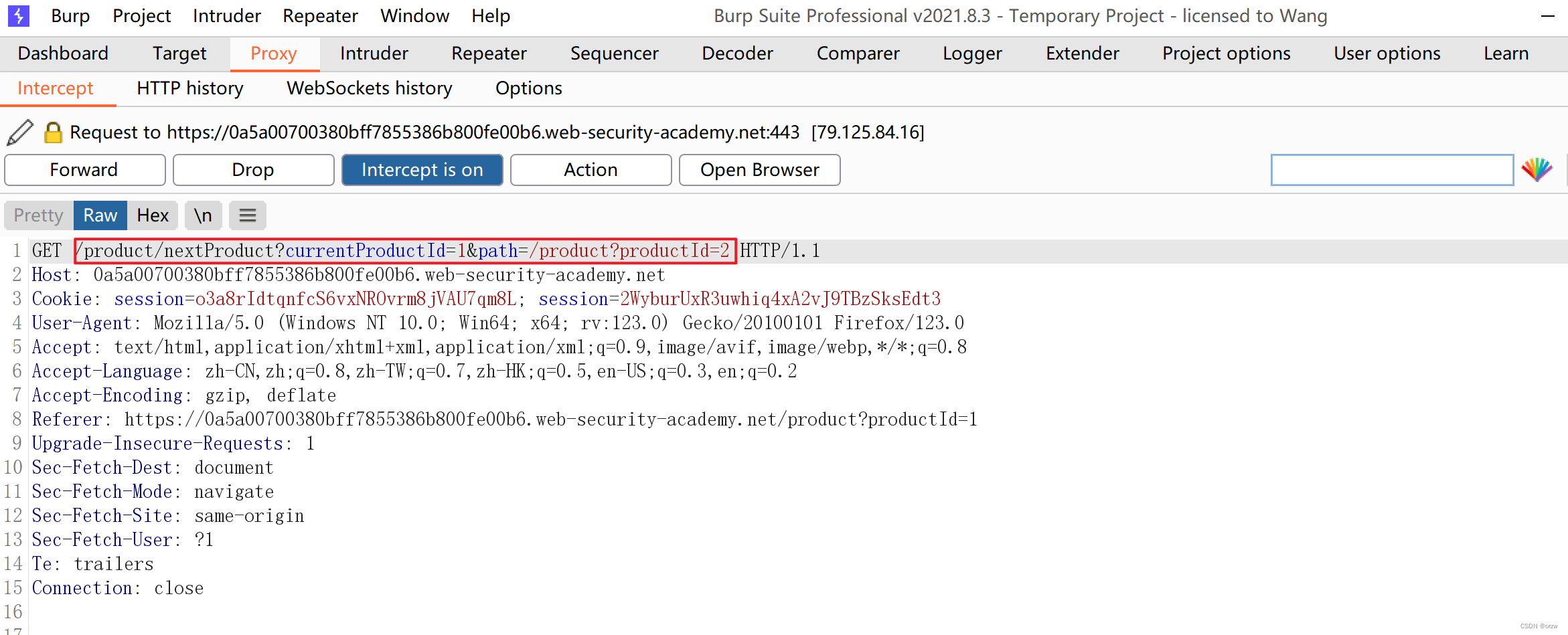Switch message view to Hex
The width and height of the screenshot is (1568, 635).
click(x=153, y=215)
